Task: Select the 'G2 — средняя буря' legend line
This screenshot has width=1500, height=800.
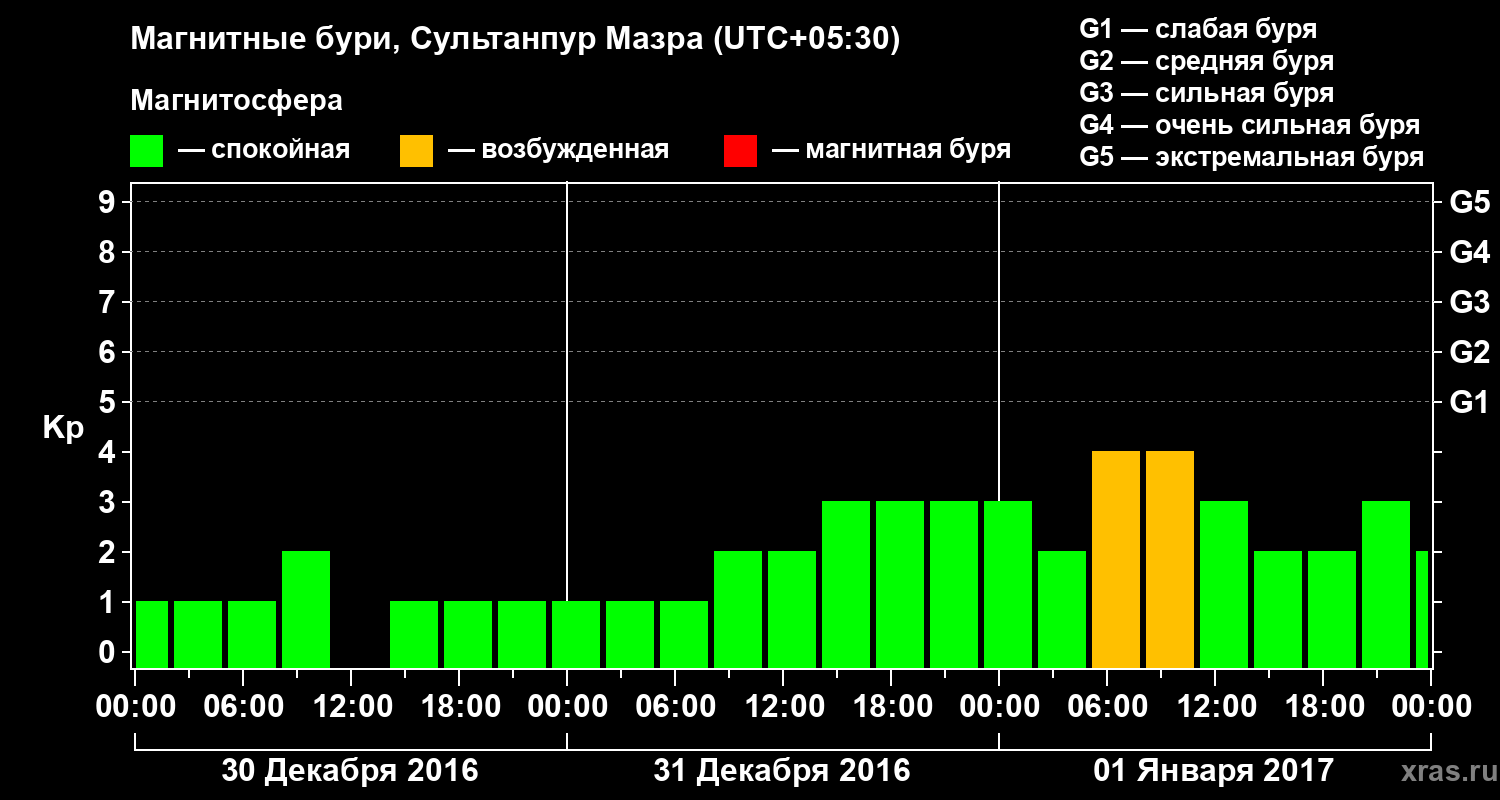Action: point(1206,61)
